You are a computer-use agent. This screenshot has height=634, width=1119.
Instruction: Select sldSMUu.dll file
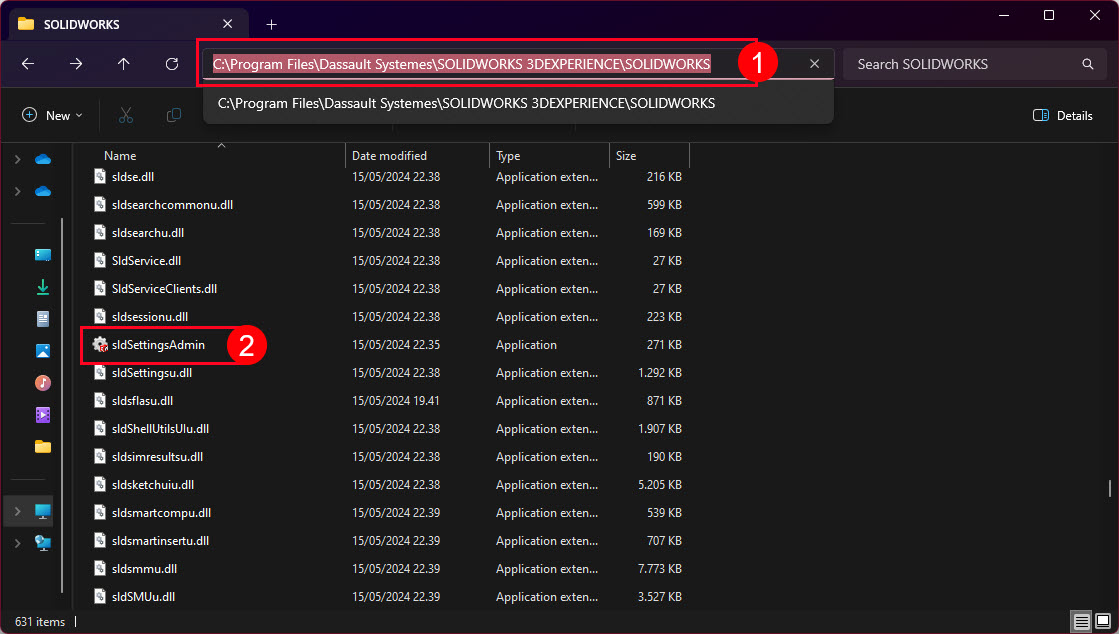tap(143, 597)
